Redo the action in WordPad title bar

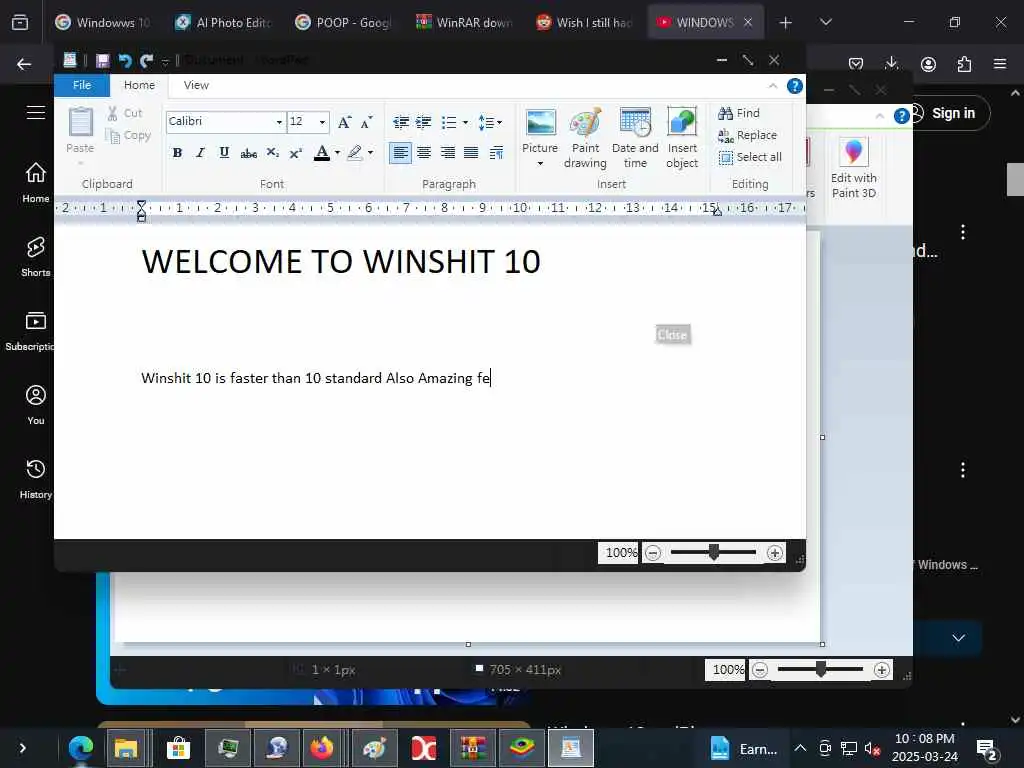pyautogui.click(x=147, y=61)
